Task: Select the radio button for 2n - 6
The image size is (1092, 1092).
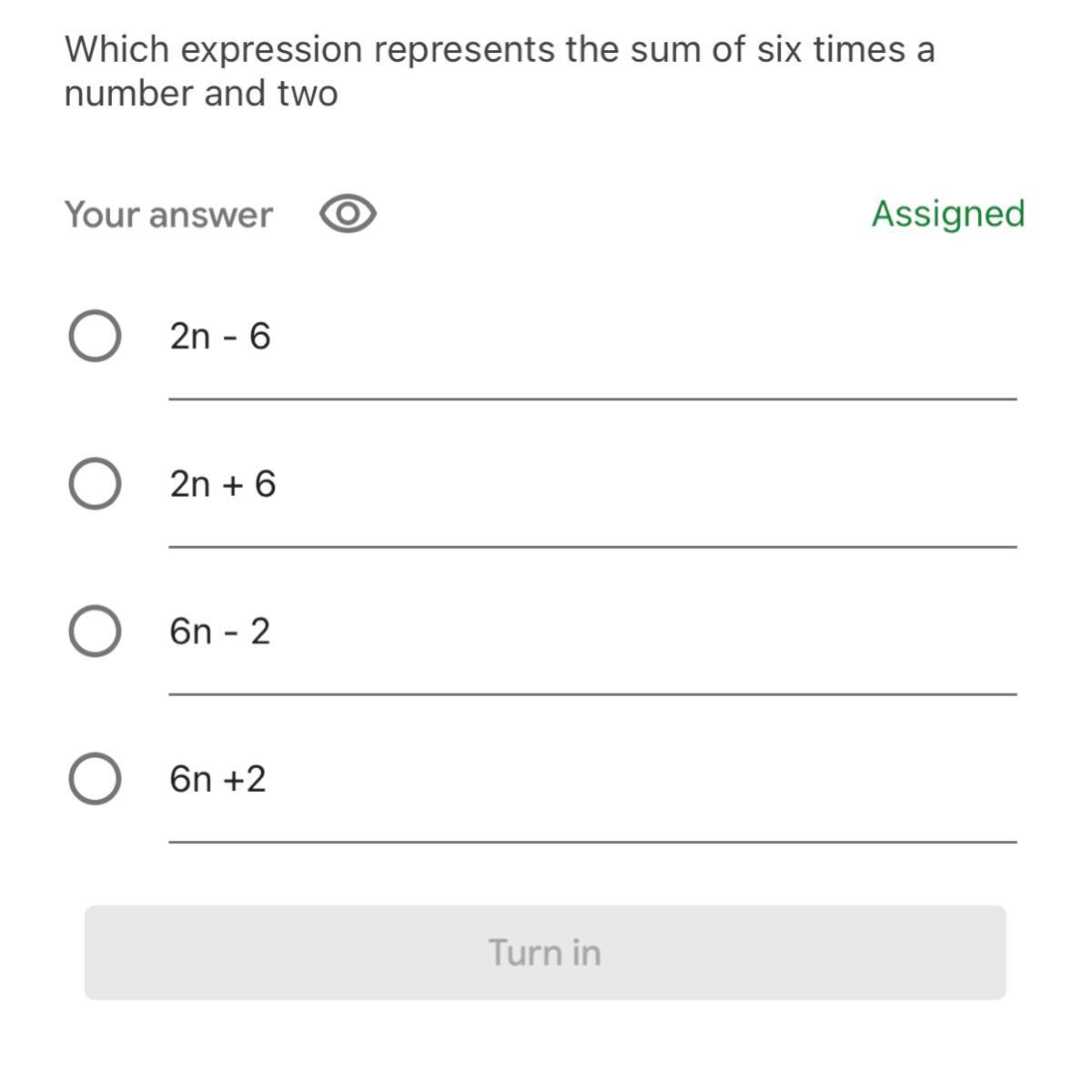Action: 95,336
